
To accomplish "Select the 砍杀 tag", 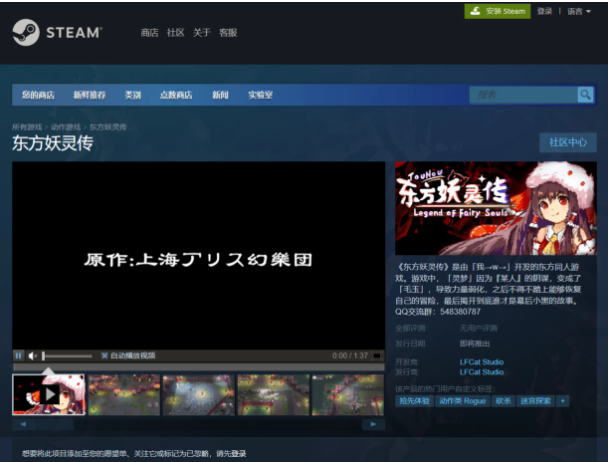I will (x=503, y=401).
